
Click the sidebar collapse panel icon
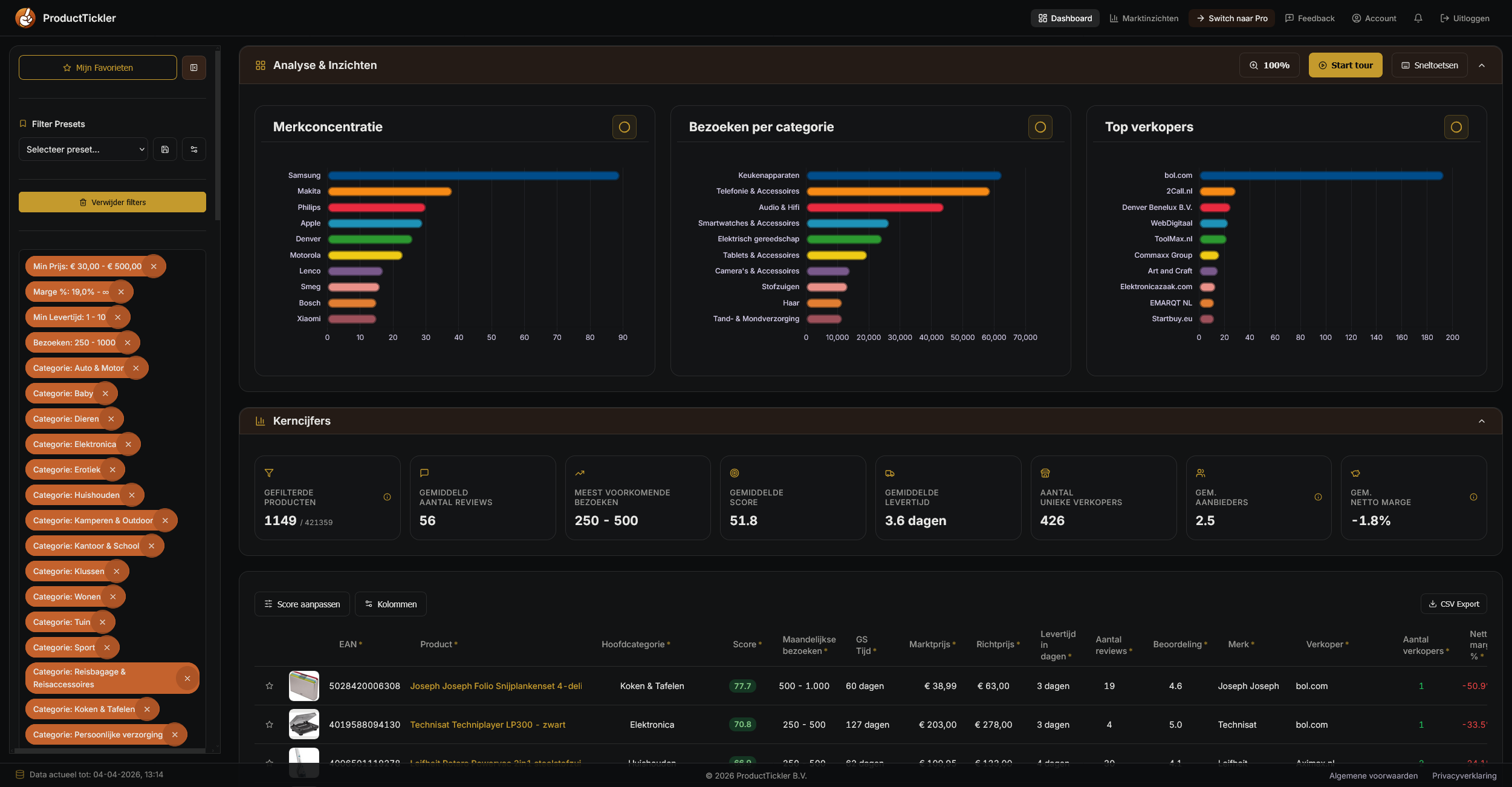194,68
